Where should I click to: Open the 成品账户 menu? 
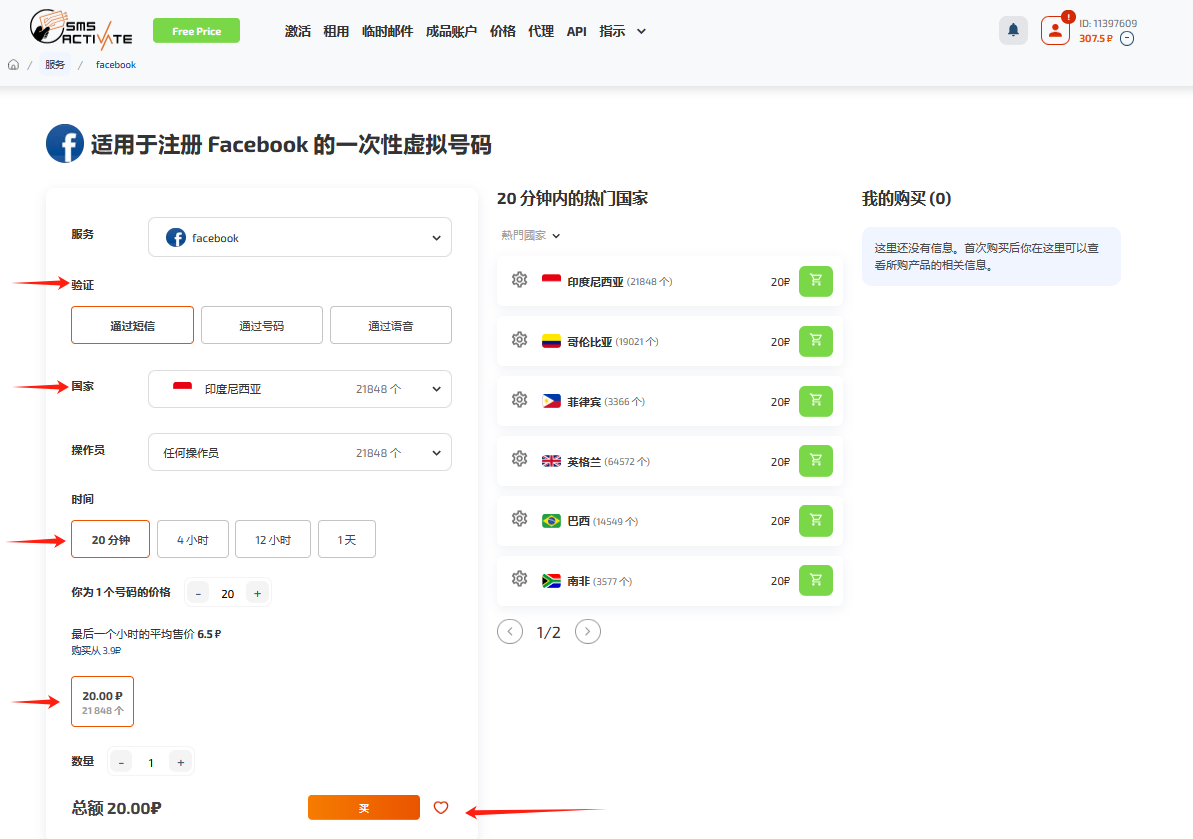pos(451,31)
